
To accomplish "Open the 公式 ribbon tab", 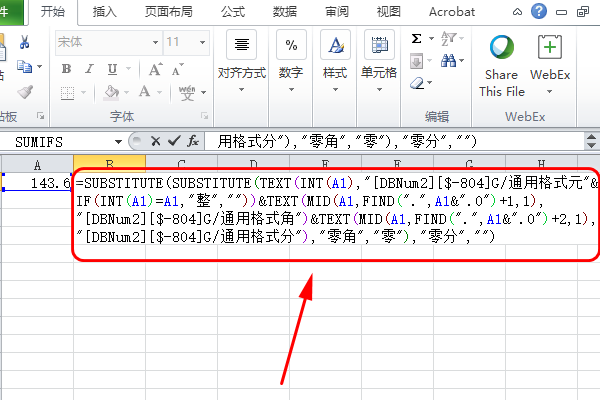I will pos(232,12).
